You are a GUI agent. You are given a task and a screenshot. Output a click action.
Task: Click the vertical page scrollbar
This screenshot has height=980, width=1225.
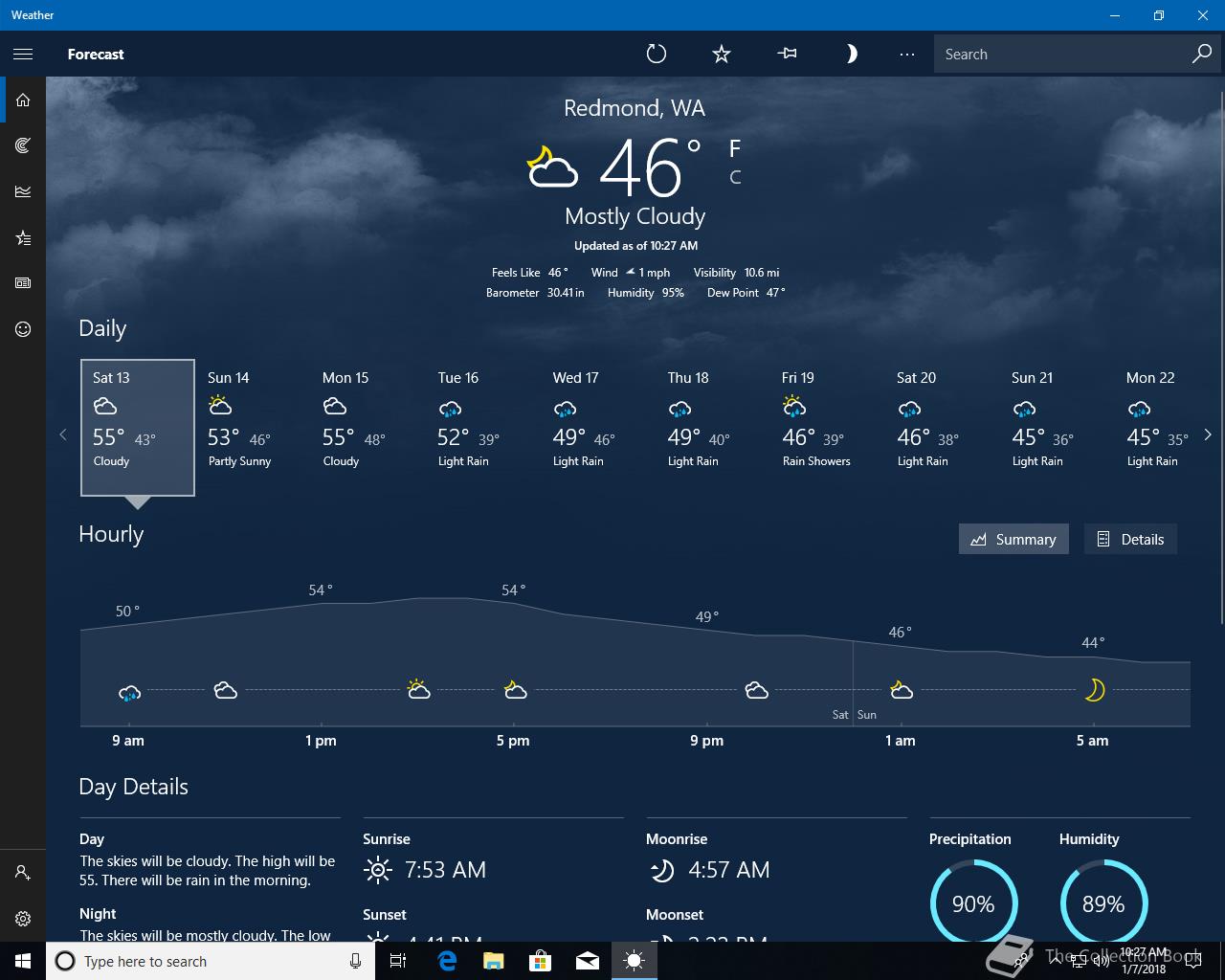[x=1221, y=359]
